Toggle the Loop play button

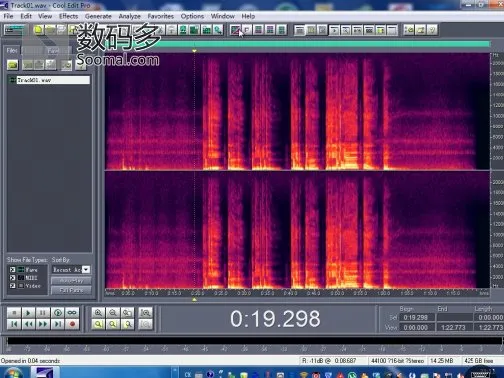coord(72,313)
